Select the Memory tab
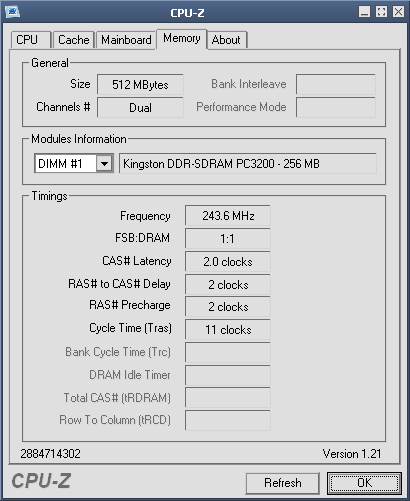The height and width of the screenshot is (501, 410). pos(182,39)
